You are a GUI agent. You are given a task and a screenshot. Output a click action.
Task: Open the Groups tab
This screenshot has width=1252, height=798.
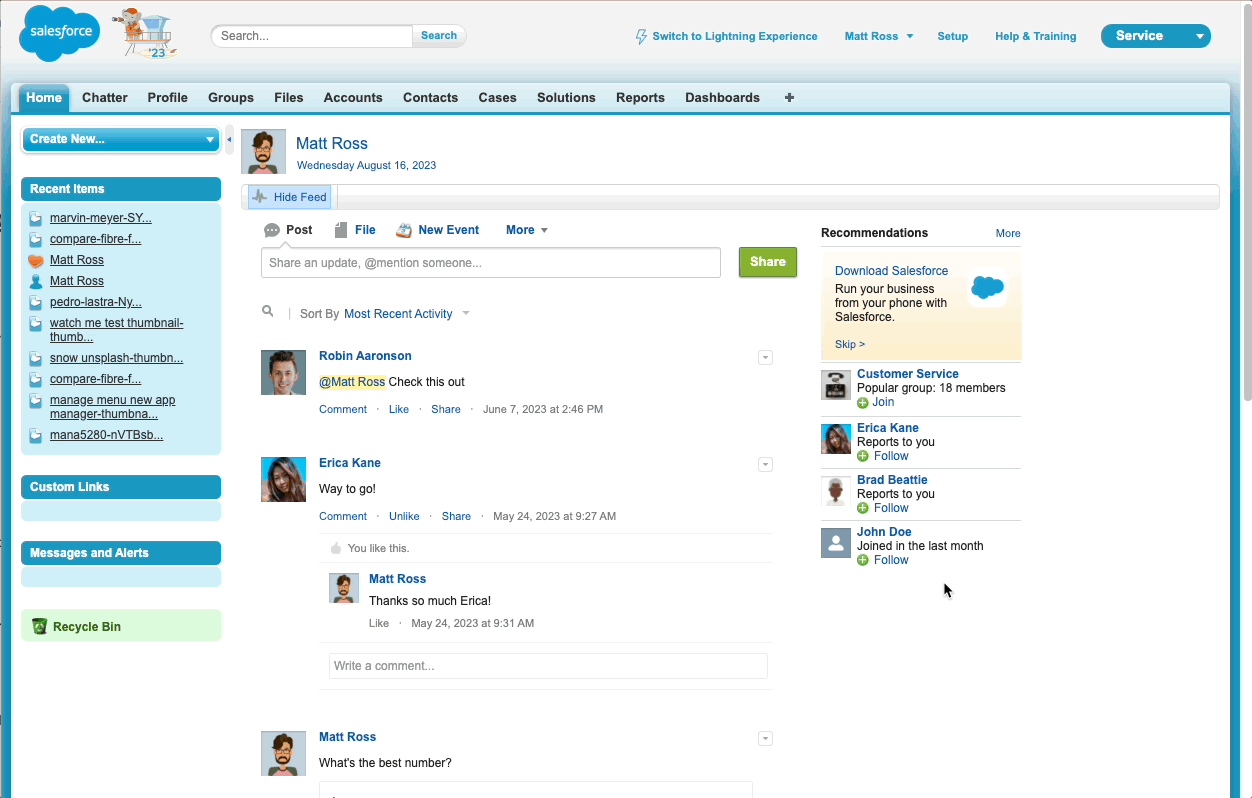(x=231, y=97)
